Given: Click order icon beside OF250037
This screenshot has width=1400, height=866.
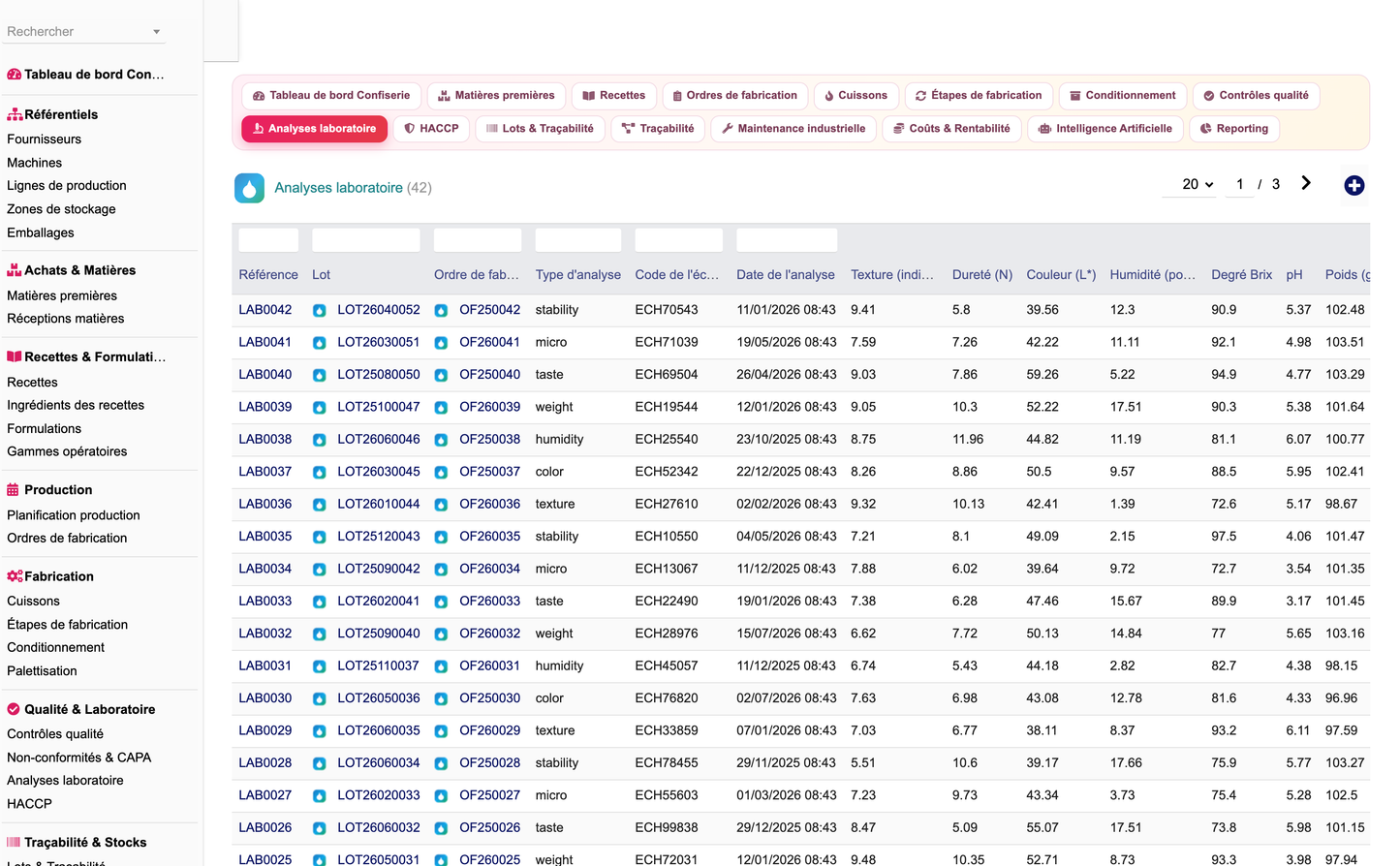Looking at the screenshot, I should tap(441, 473).
